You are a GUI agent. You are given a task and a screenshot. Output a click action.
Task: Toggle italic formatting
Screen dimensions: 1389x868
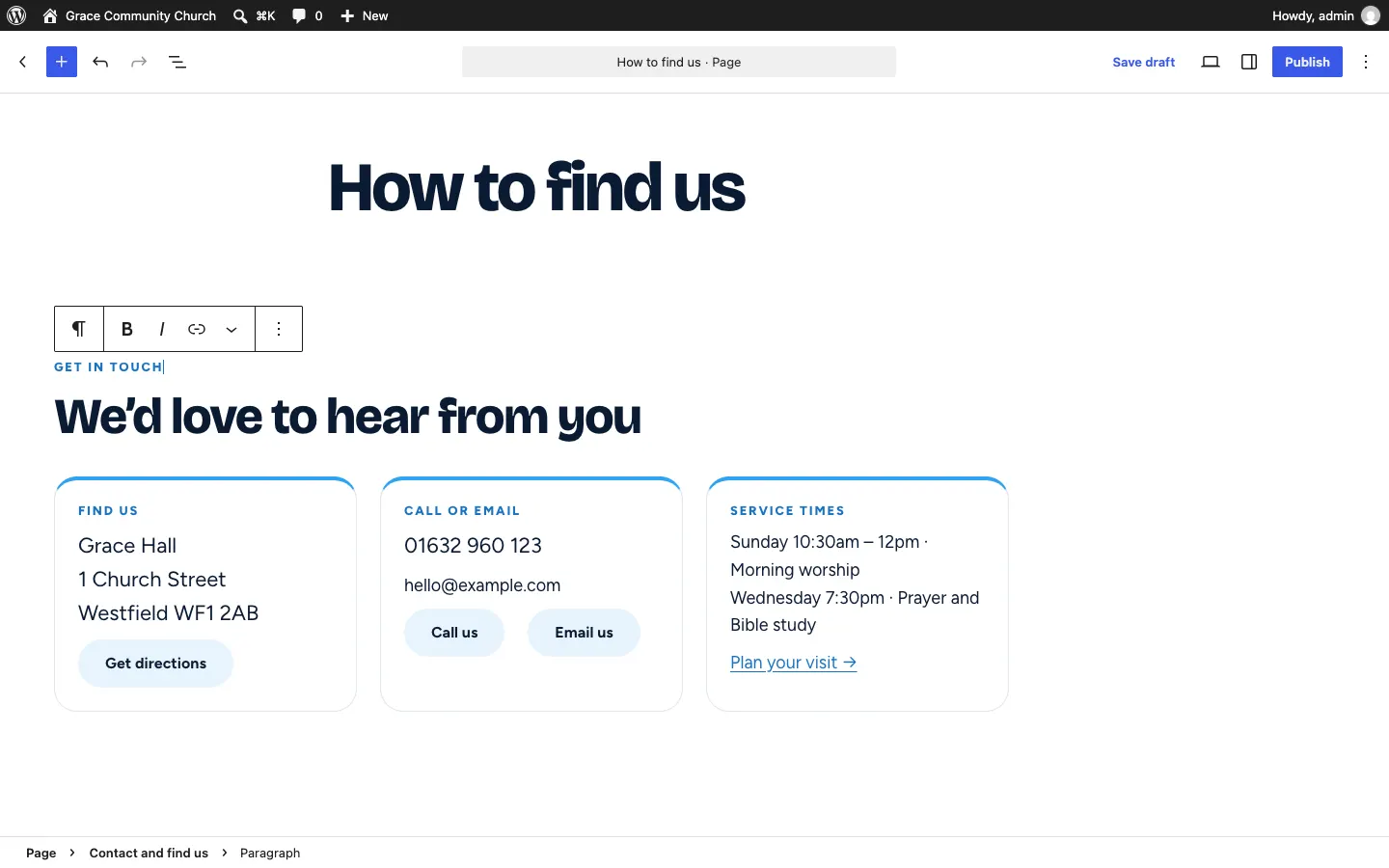162,329
